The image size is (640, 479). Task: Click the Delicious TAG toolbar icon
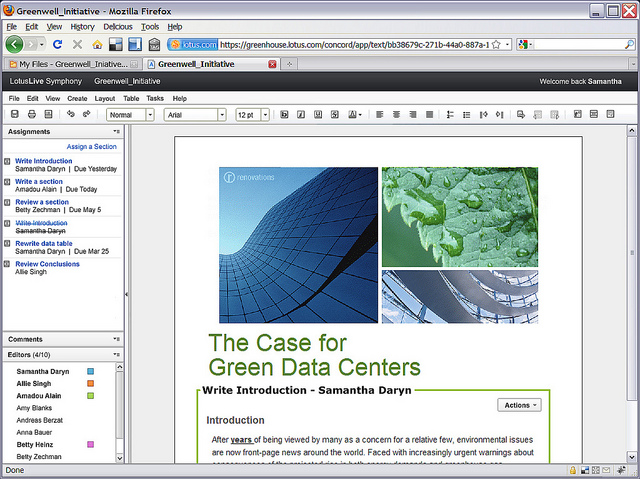[x=154, y=44]
